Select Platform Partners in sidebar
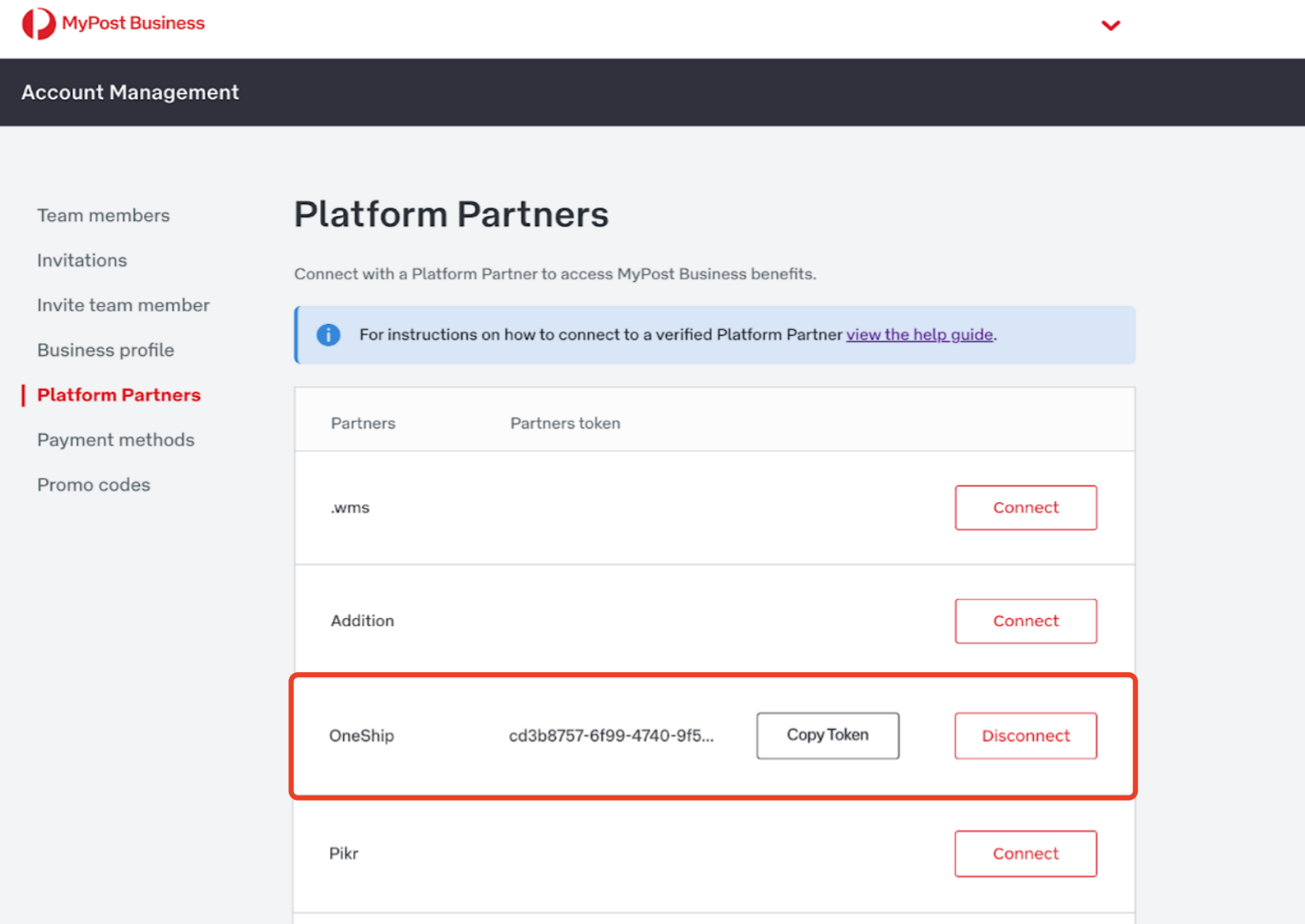 point(119,395)
